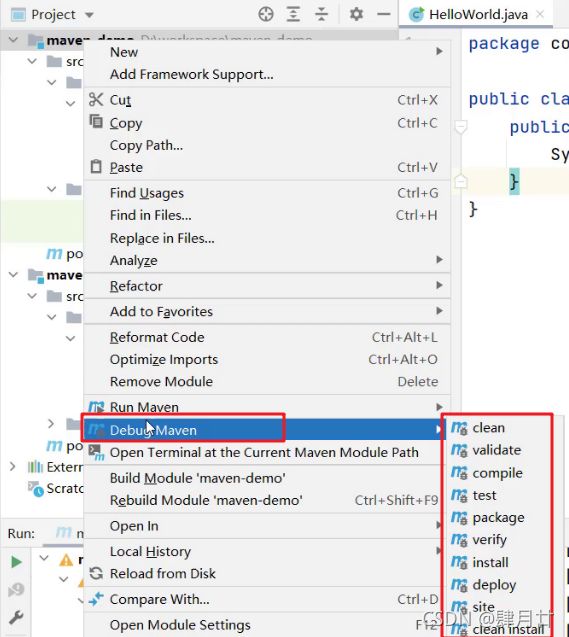Switch to HelloWorld.java editor tab

click(x=478, y=15)
